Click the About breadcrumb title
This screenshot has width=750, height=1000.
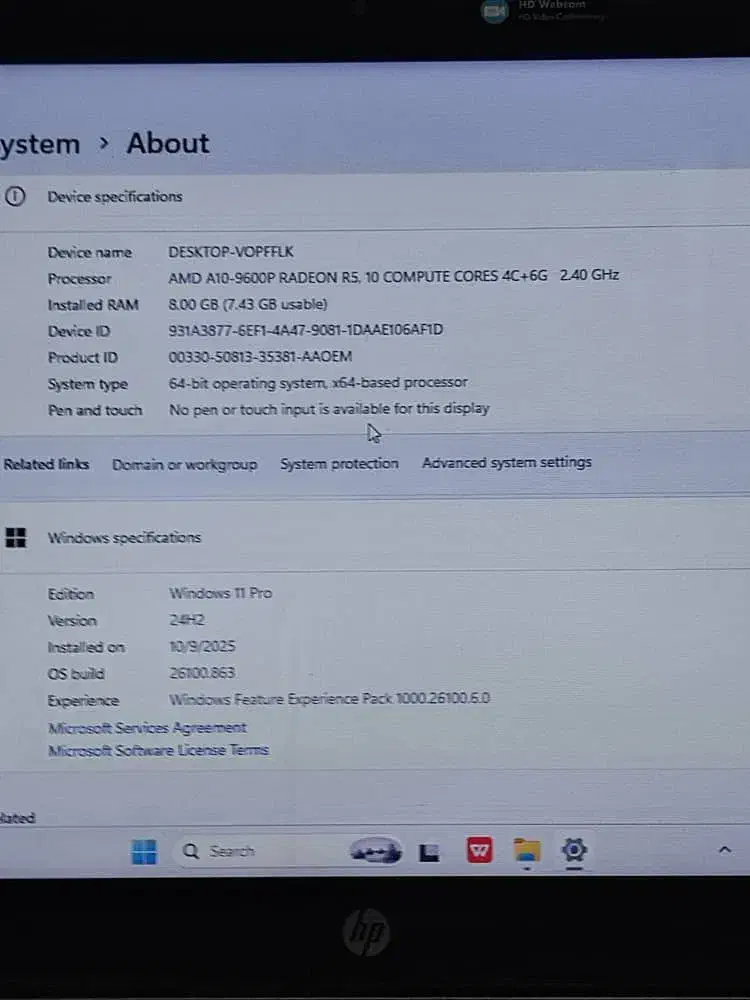coord(168,143)
